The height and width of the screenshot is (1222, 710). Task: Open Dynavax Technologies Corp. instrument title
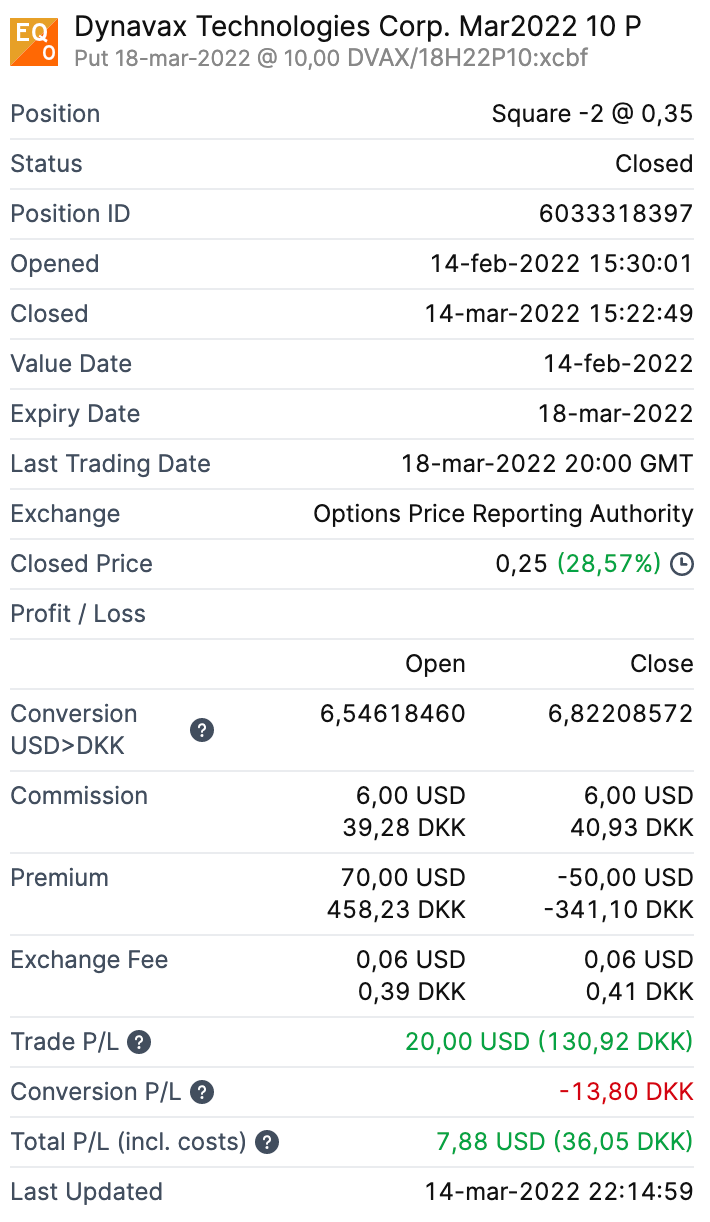pos(359,27)
